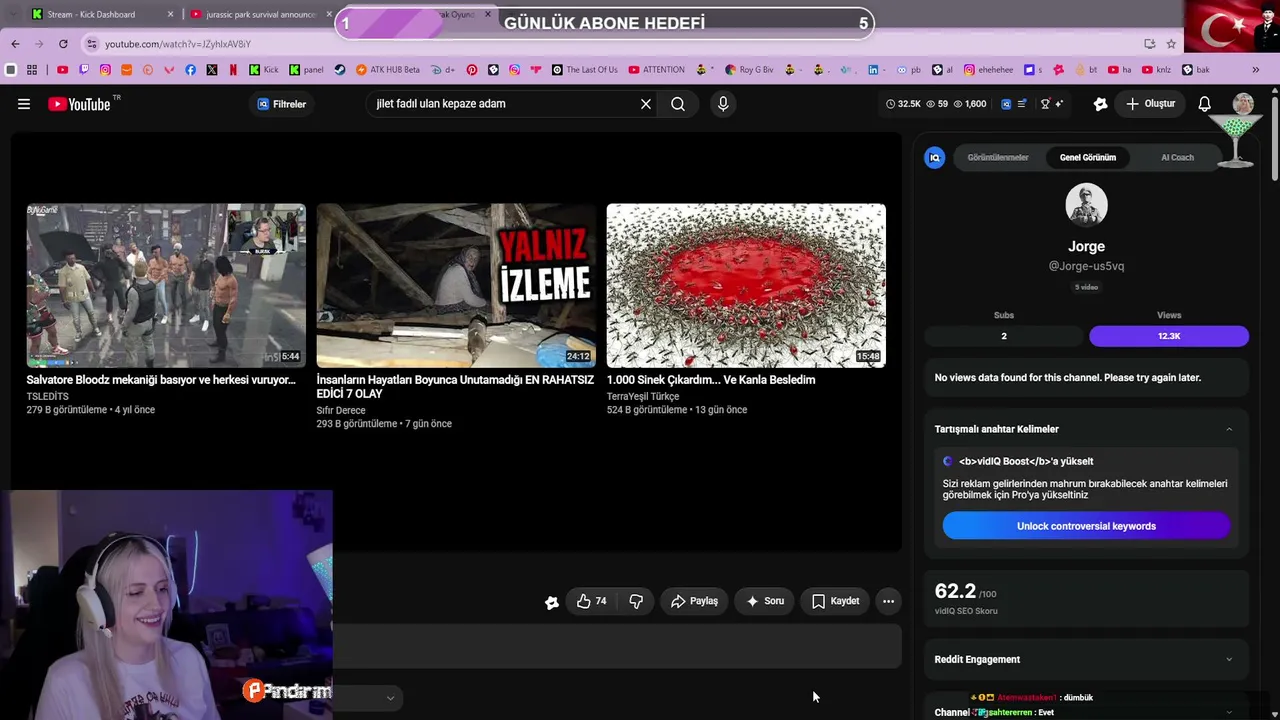The width and height of the screenshot is (1280, 720).
Task: Open the X (Twitter) bookmark
Action: pos(212,70)
